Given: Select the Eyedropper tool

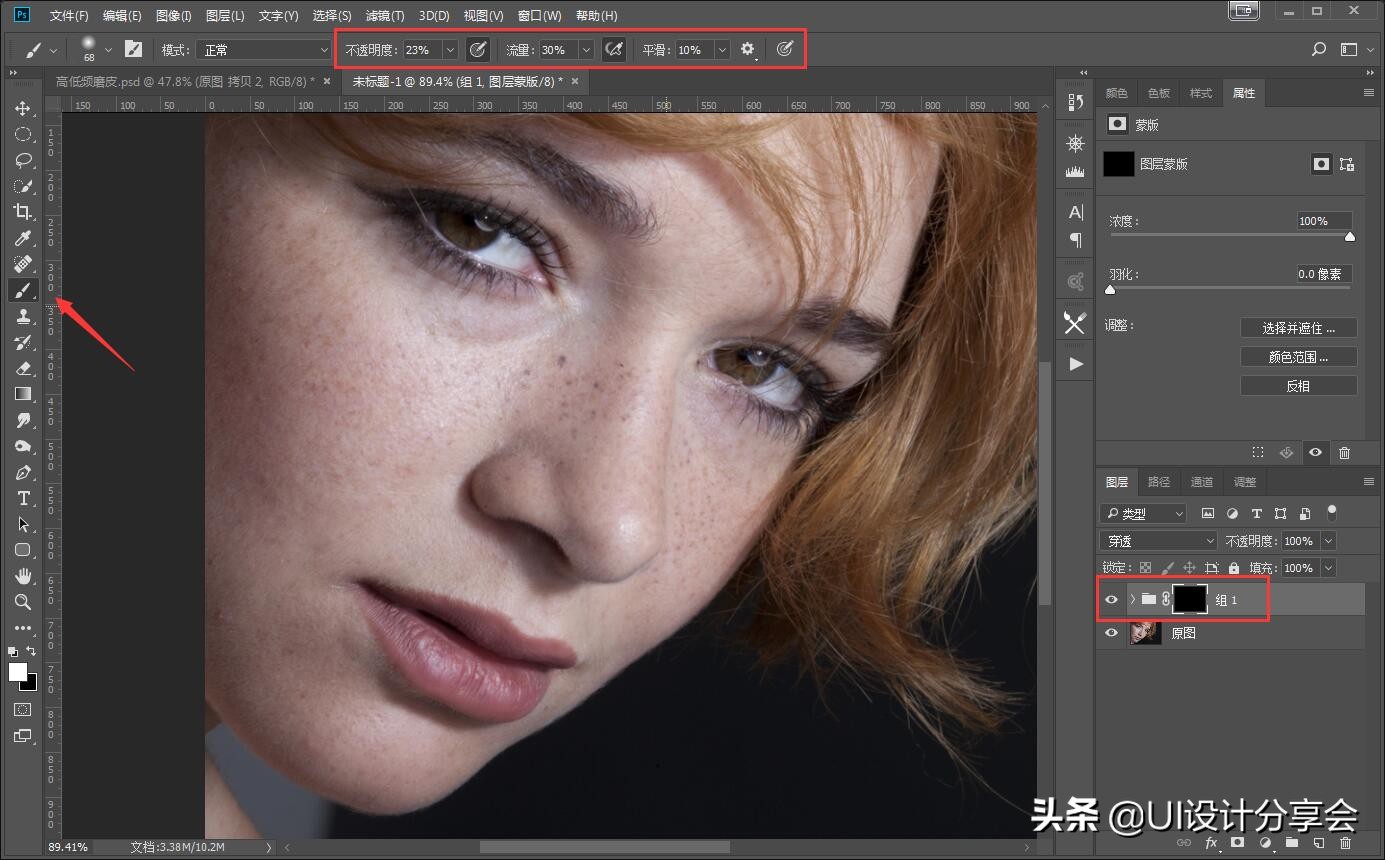Looking at the screenshot, I should pos(22,238).
